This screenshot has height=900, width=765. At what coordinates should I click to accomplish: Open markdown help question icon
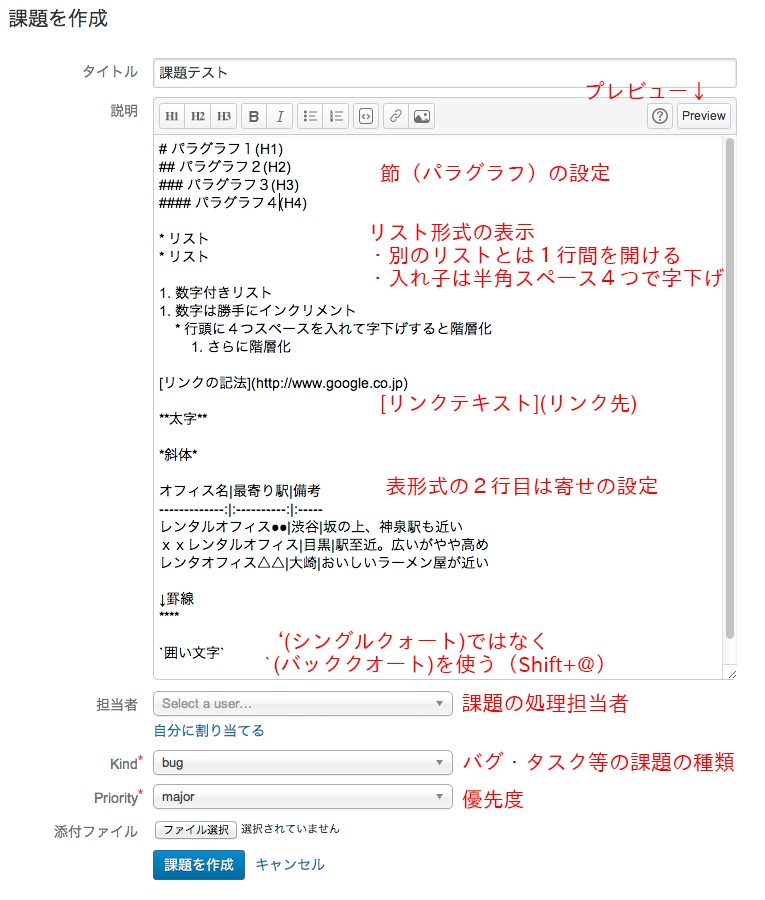click(x=660, y=117)
